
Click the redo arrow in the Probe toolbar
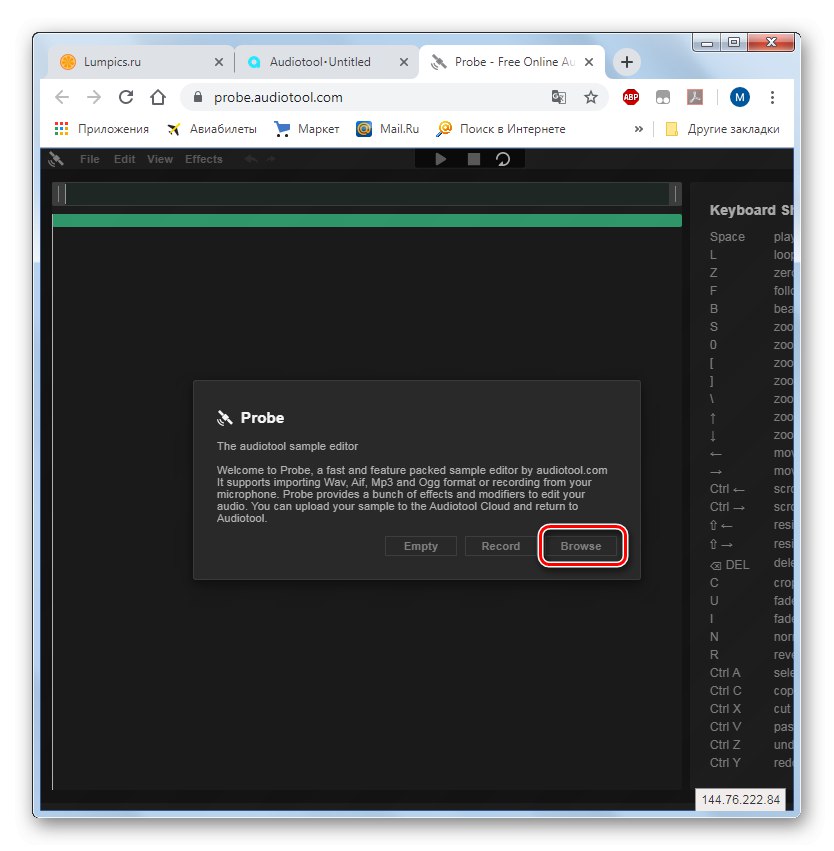(x=270, y=159)
